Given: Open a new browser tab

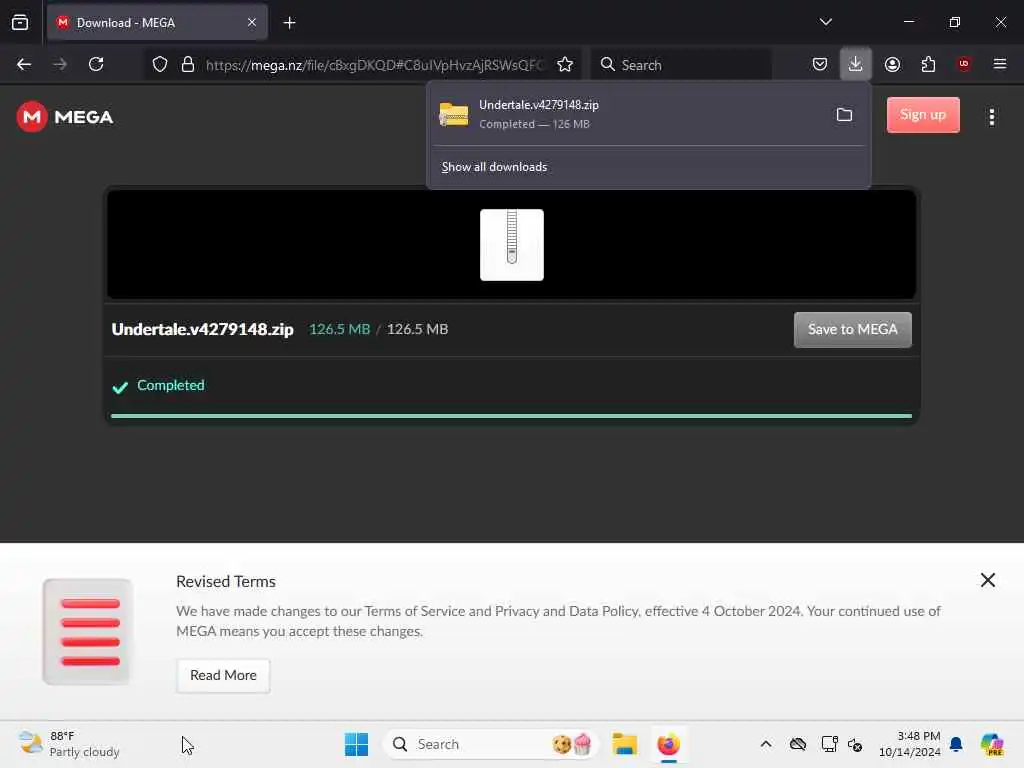Looking at the screenshot, I should pos(289,23).
